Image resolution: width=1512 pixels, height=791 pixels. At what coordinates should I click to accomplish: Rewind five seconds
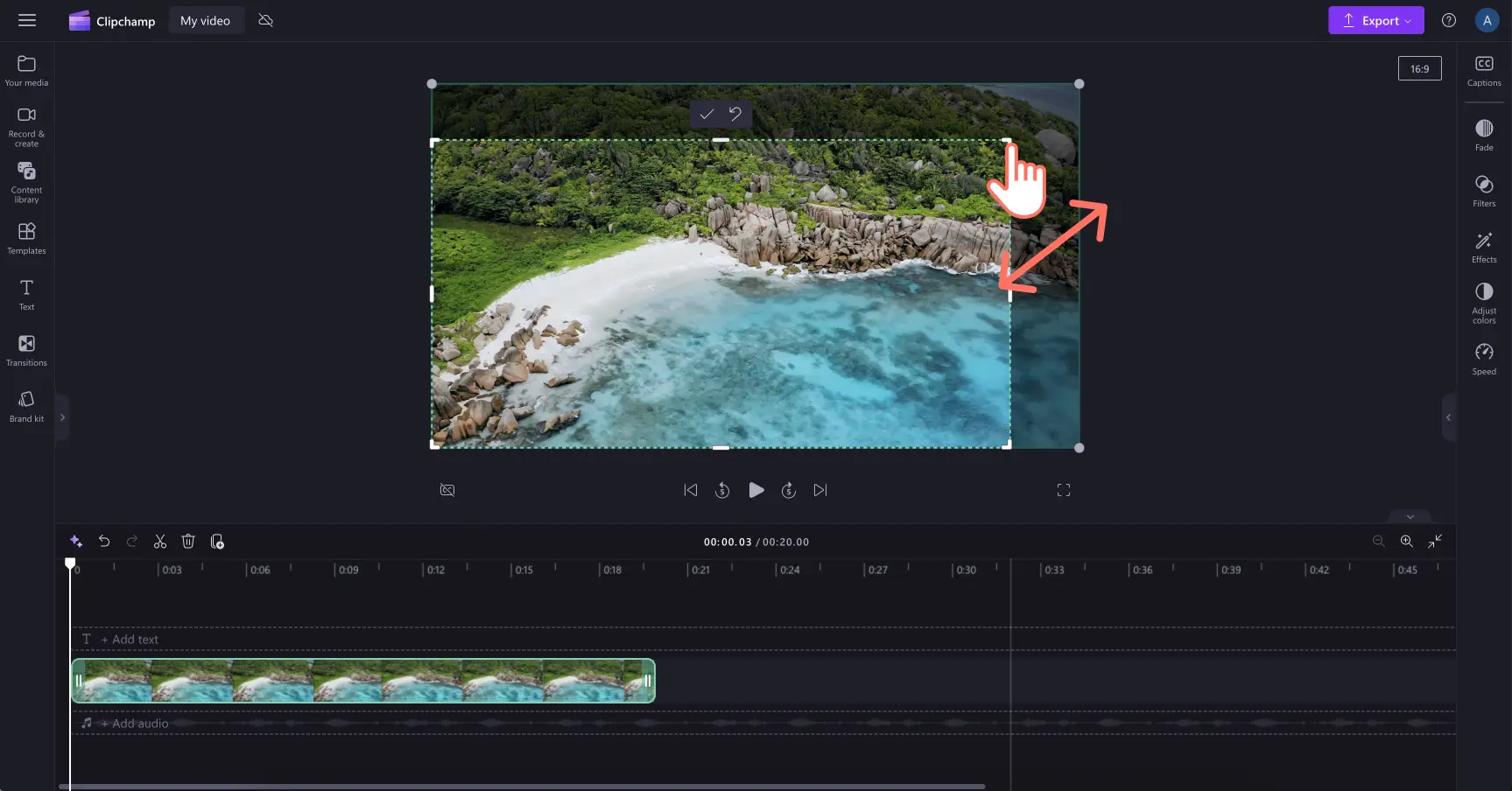tap(722, 490)
